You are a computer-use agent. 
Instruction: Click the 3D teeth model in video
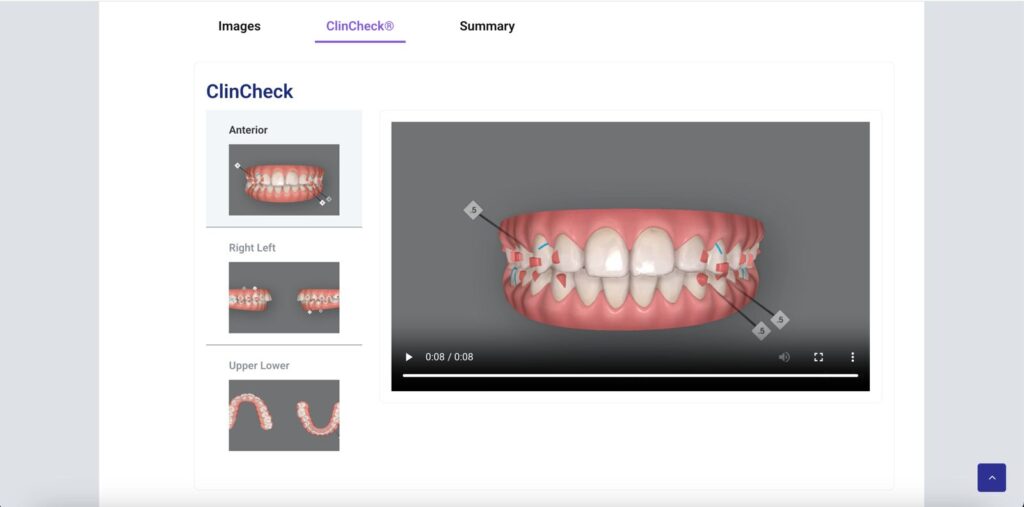pyautogui.click(x=630, y=265)
